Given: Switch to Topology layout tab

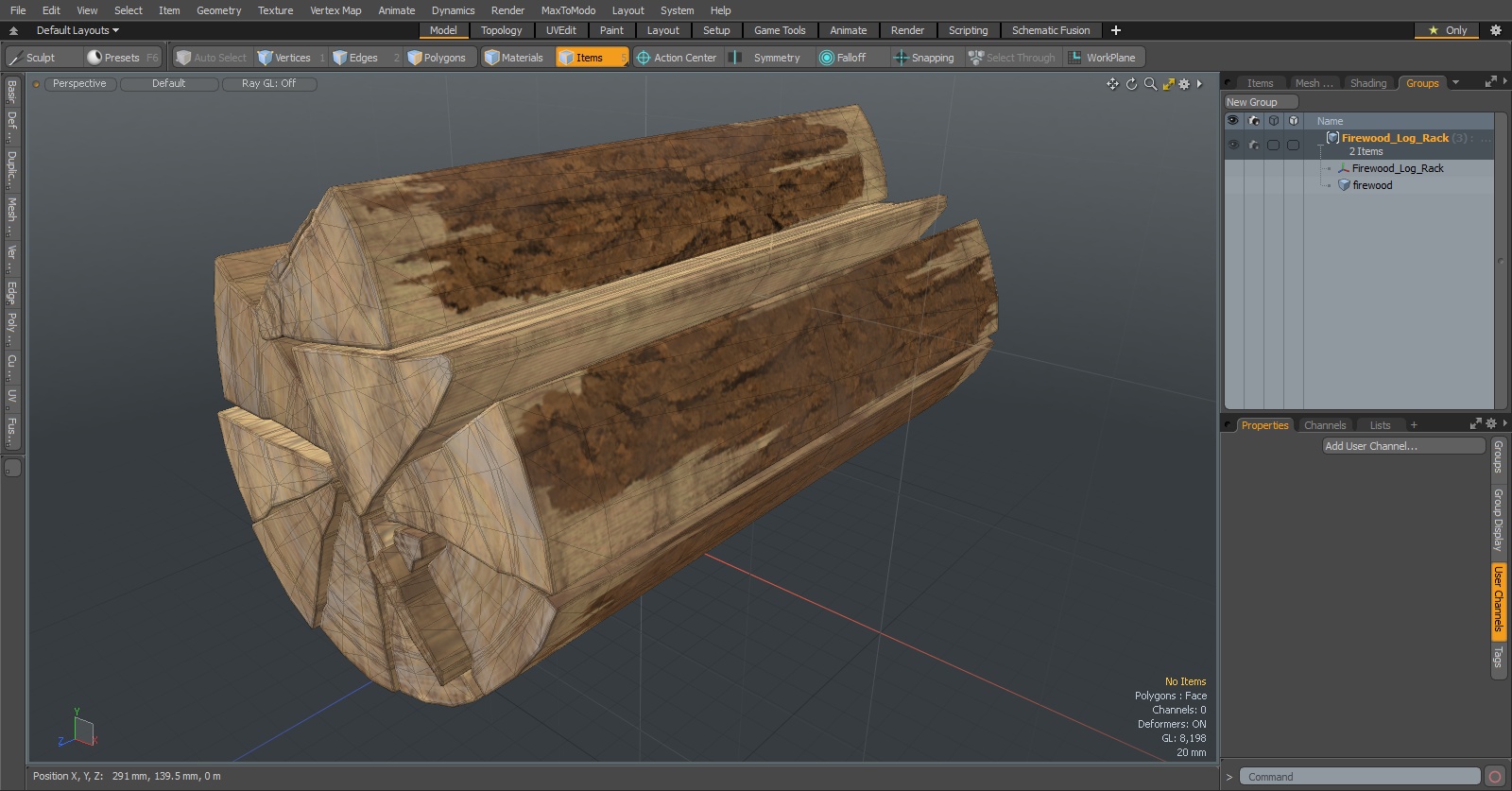Looking at the screenshot, I should click(501, 30).
